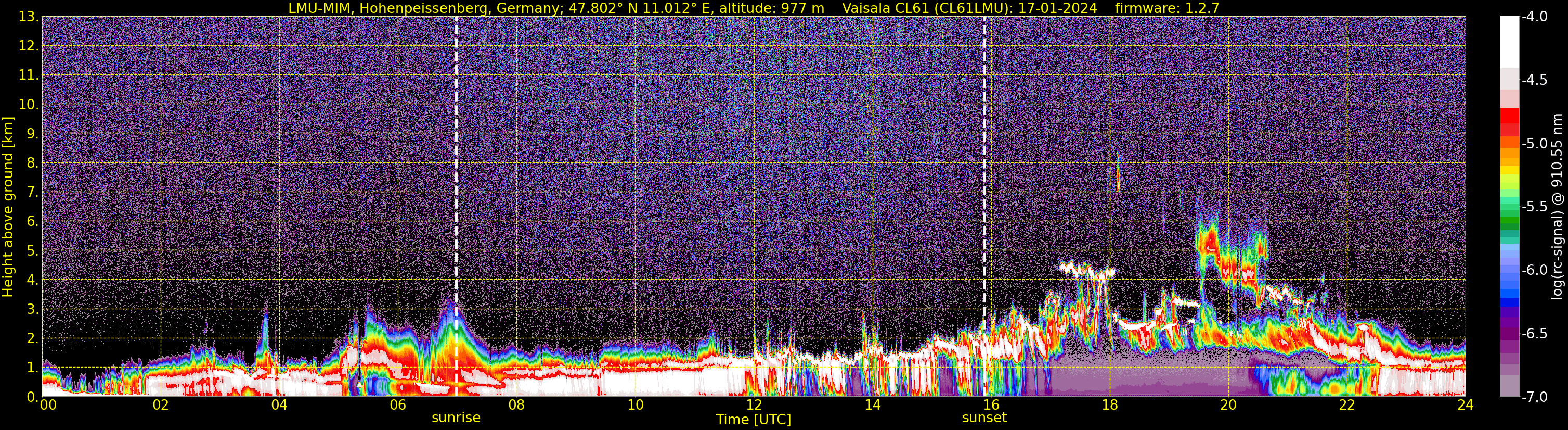Click the colorbar label 'log(rc-signal) @ 910.55 nm'
This screenshot has height=430, width=1568.
(1558, 207)
